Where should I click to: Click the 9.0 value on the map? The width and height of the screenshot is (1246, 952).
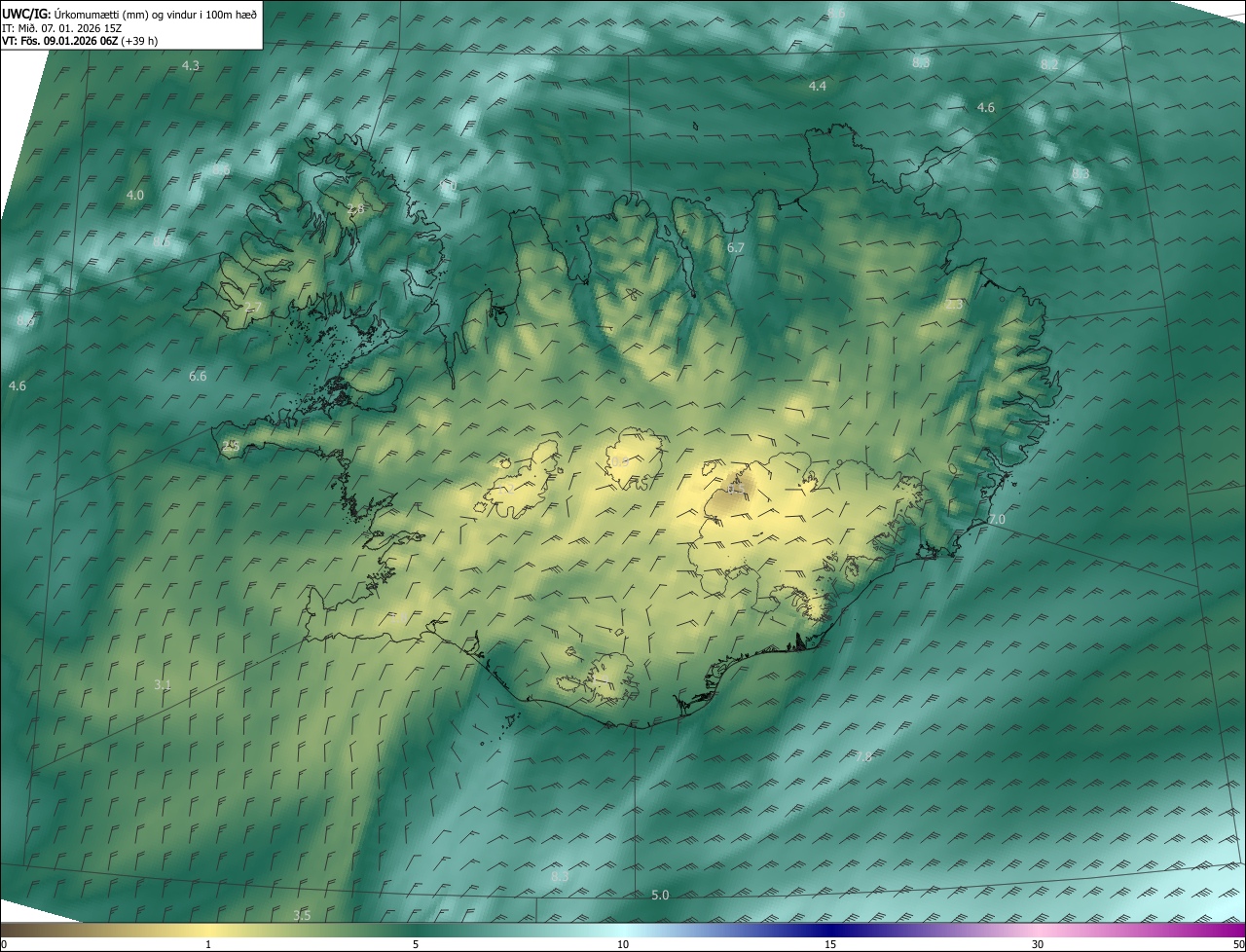[x=447, y=185]
